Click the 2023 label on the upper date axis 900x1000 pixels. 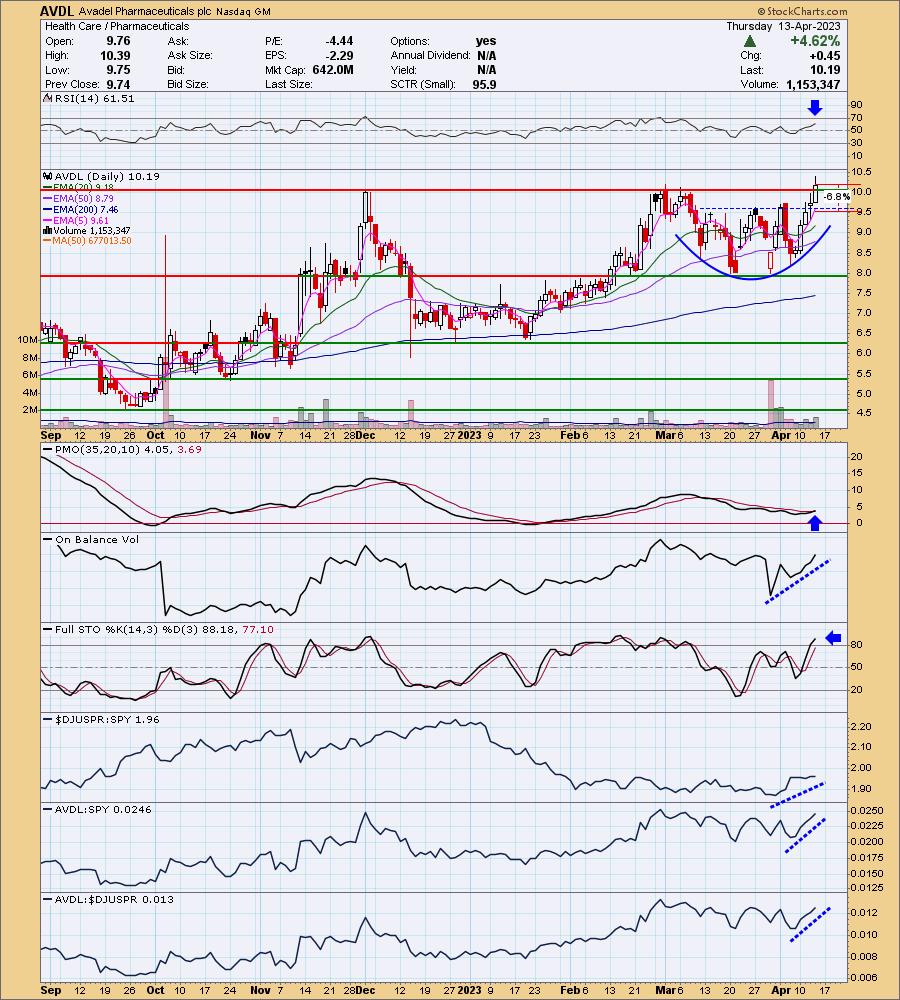[470, 435]
